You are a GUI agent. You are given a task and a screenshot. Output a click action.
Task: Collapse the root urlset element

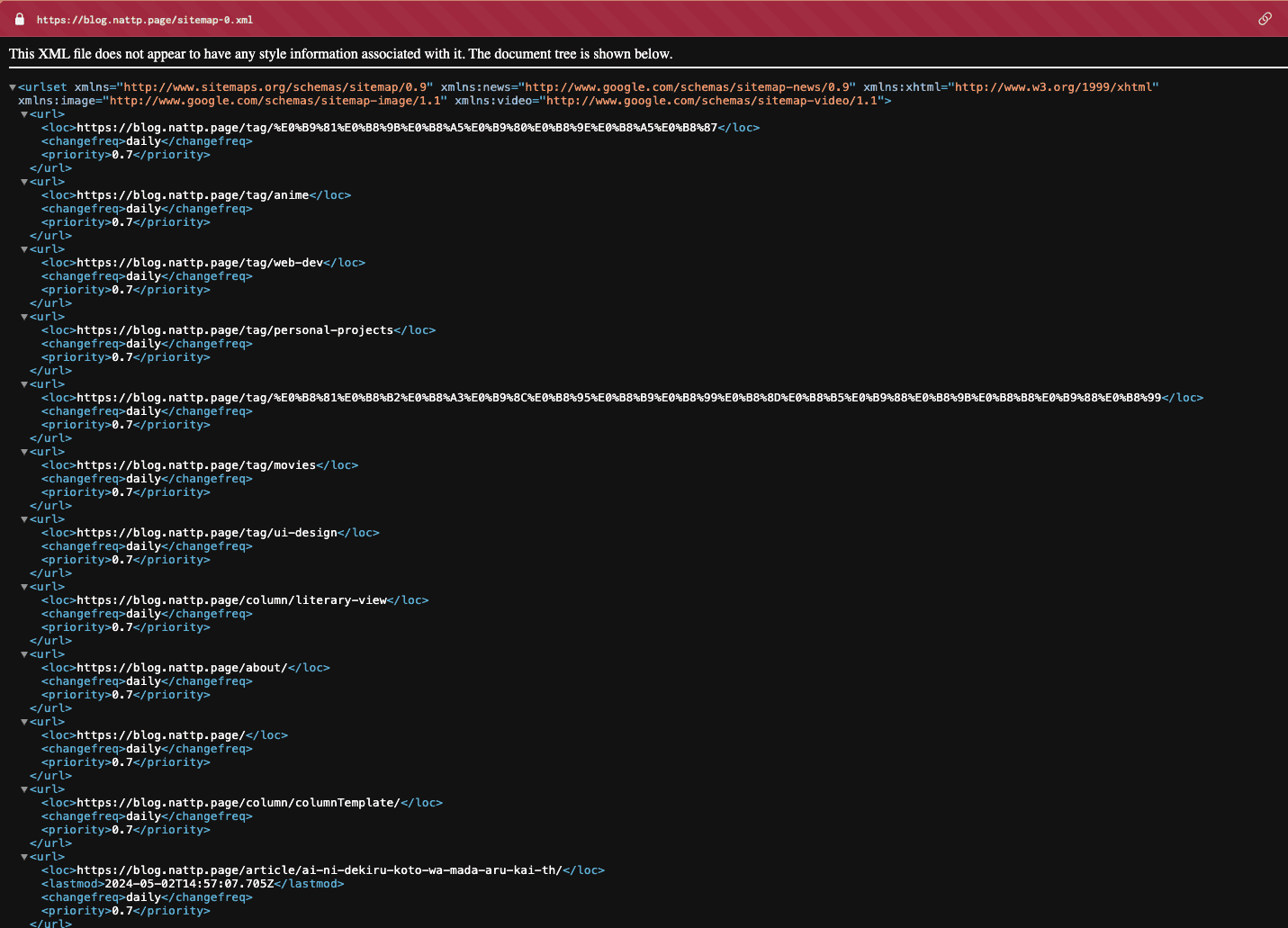coord(13,87)
